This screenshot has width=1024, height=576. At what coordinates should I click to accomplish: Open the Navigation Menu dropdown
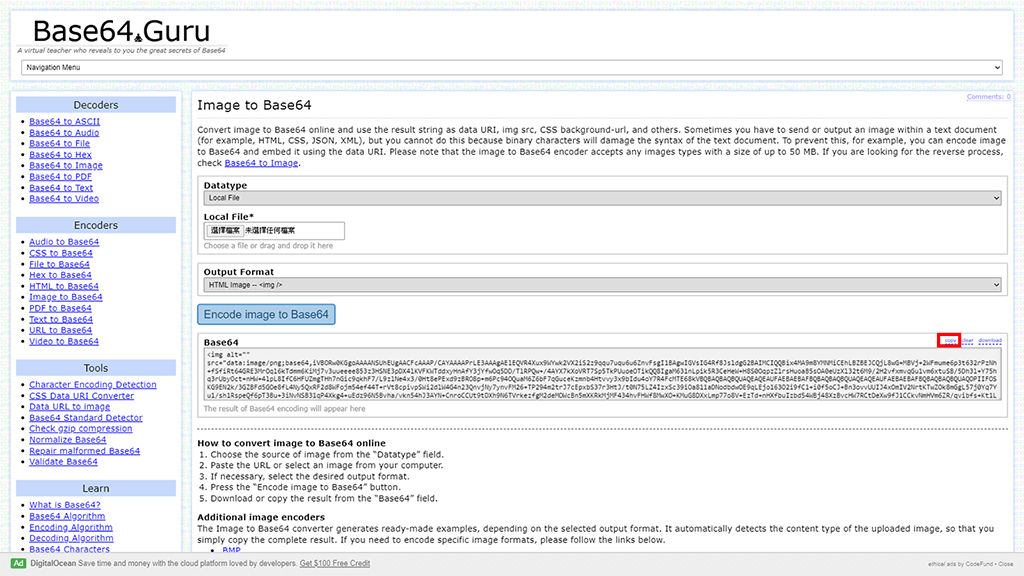tap(511, 67)
